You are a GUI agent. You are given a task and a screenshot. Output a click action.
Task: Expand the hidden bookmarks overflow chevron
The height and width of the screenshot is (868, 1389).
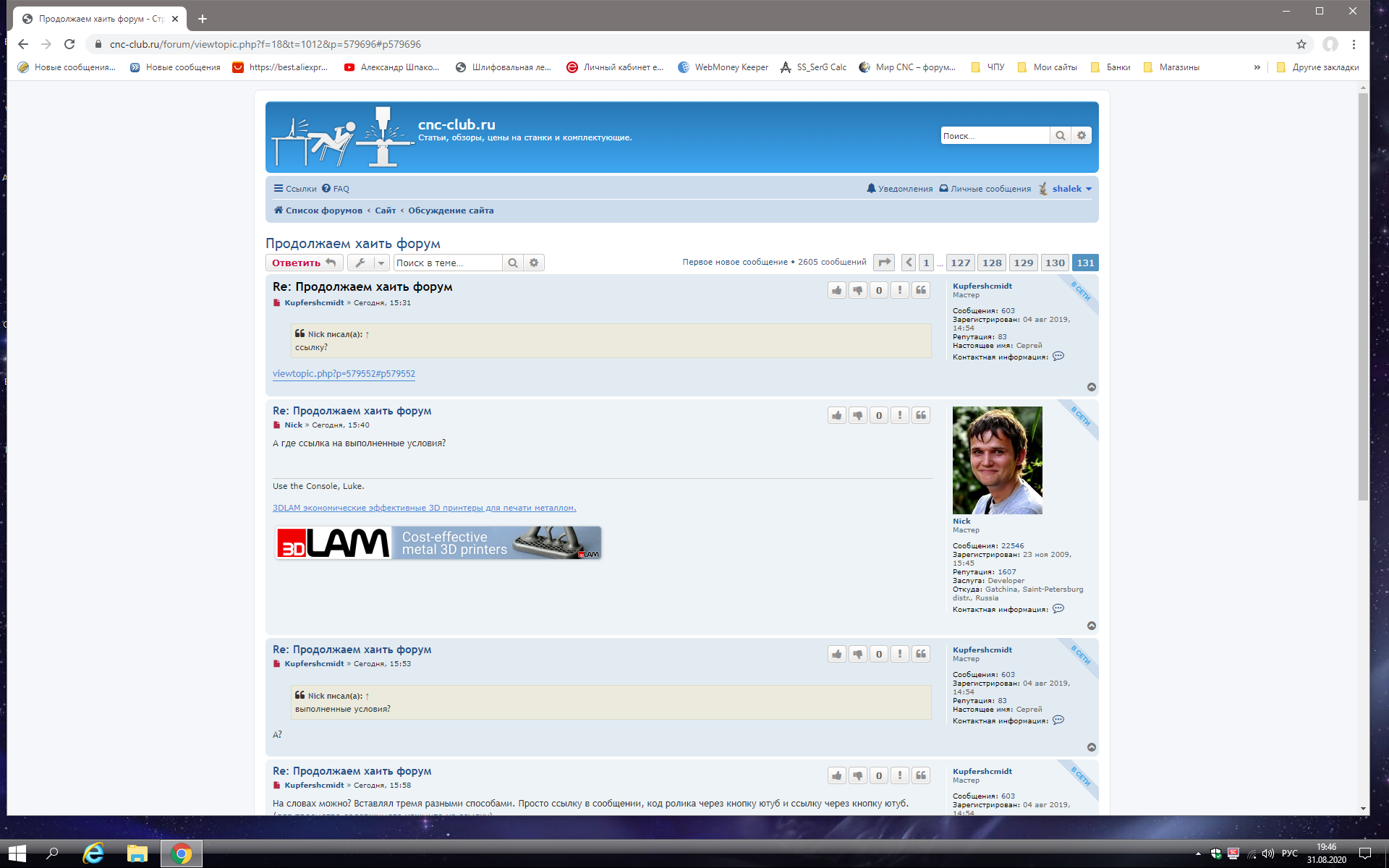(1257, 67)
